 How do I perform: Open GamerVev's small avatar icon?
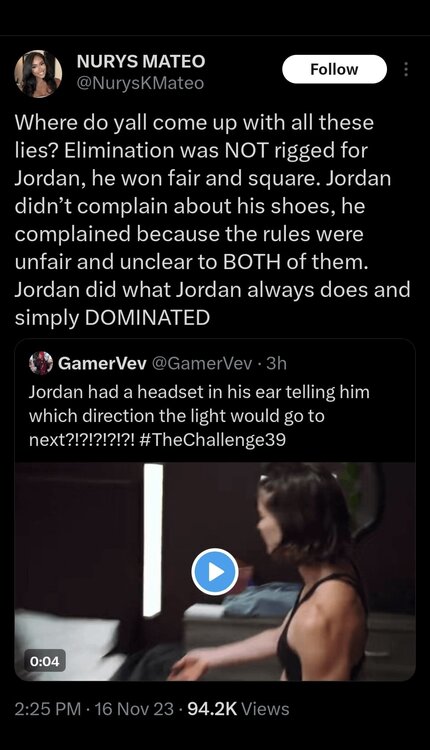pos(40,364)
